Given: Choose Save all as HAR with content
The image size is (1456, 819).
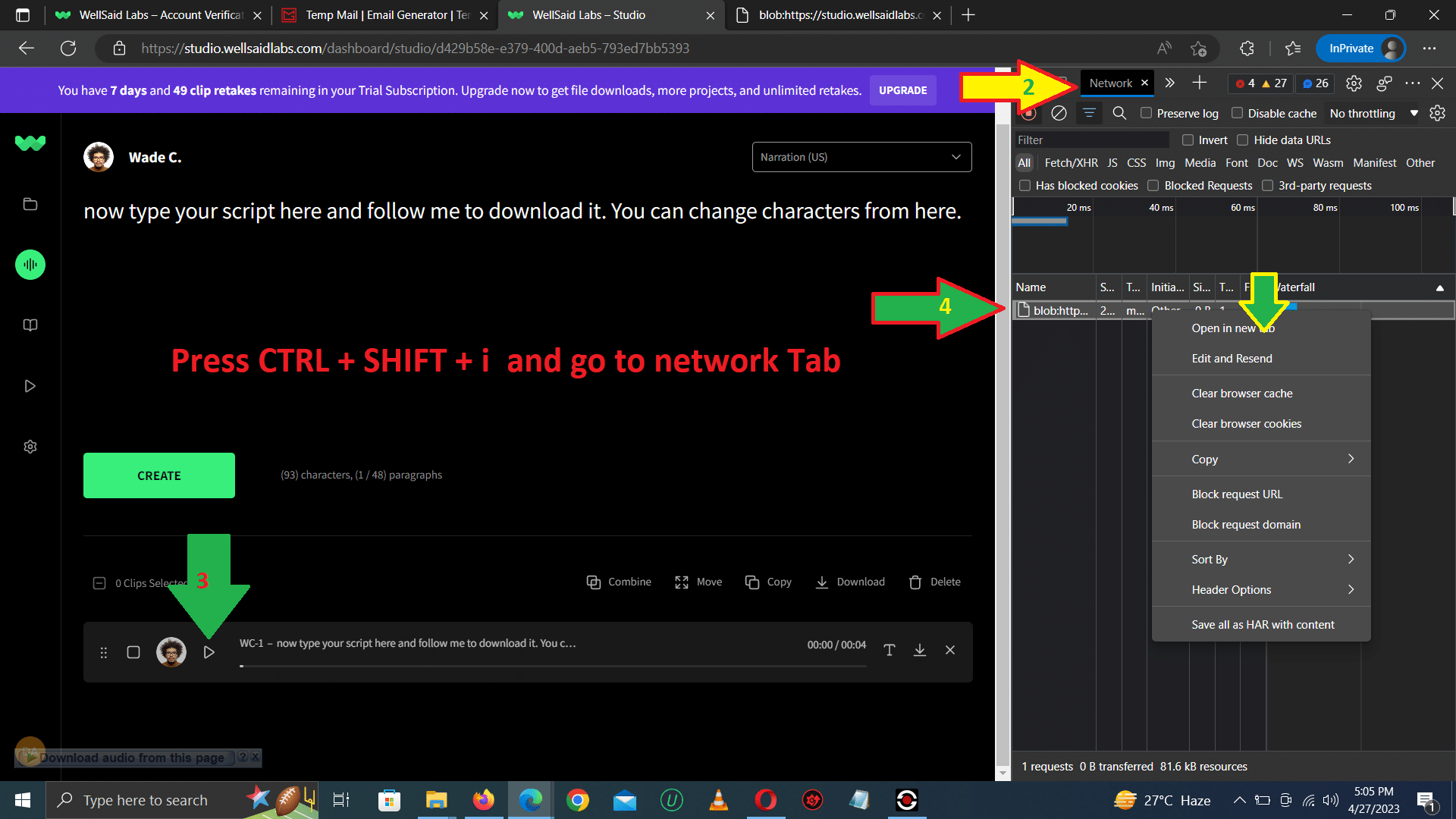Looking at the screenshot, I should pyautogui.click(x=1262, y=624).
